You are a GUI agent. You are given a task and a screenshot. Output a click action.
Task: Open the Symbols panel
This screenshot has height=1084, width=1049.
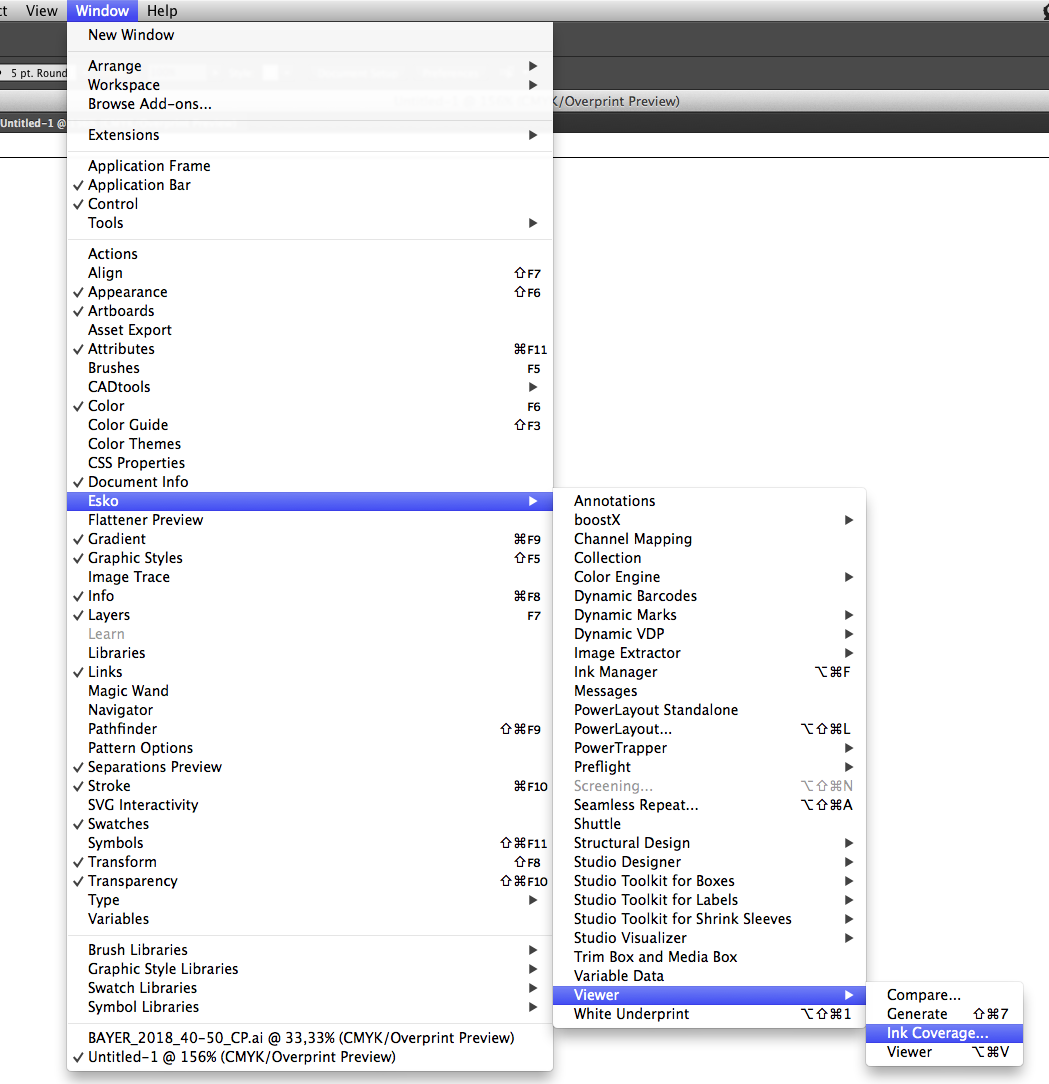(x=310, y=843)
